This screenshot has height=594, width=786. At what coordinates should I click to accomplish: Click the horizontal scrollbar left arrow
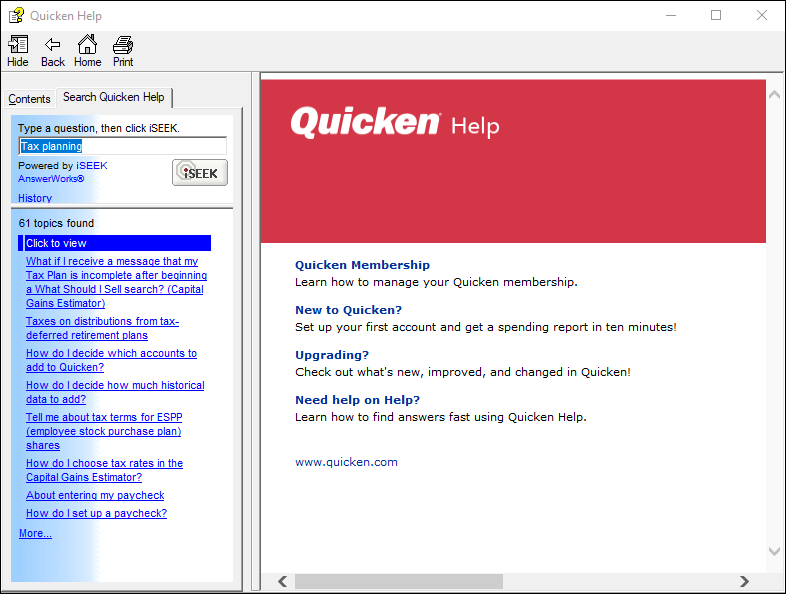pyautogui.click(x=283, y=581)
